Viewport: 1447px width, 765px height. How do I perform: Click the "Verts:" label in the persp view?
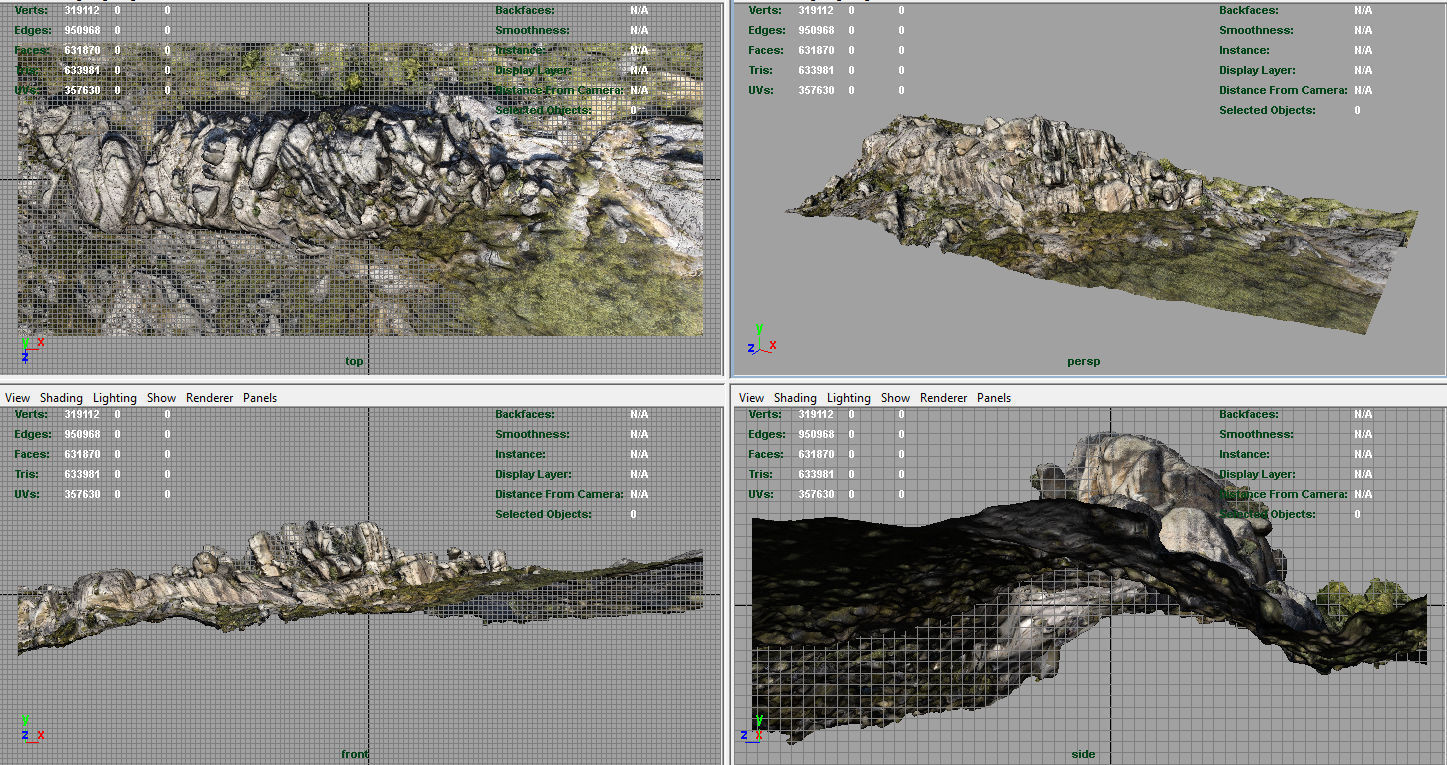click(765, 10)
